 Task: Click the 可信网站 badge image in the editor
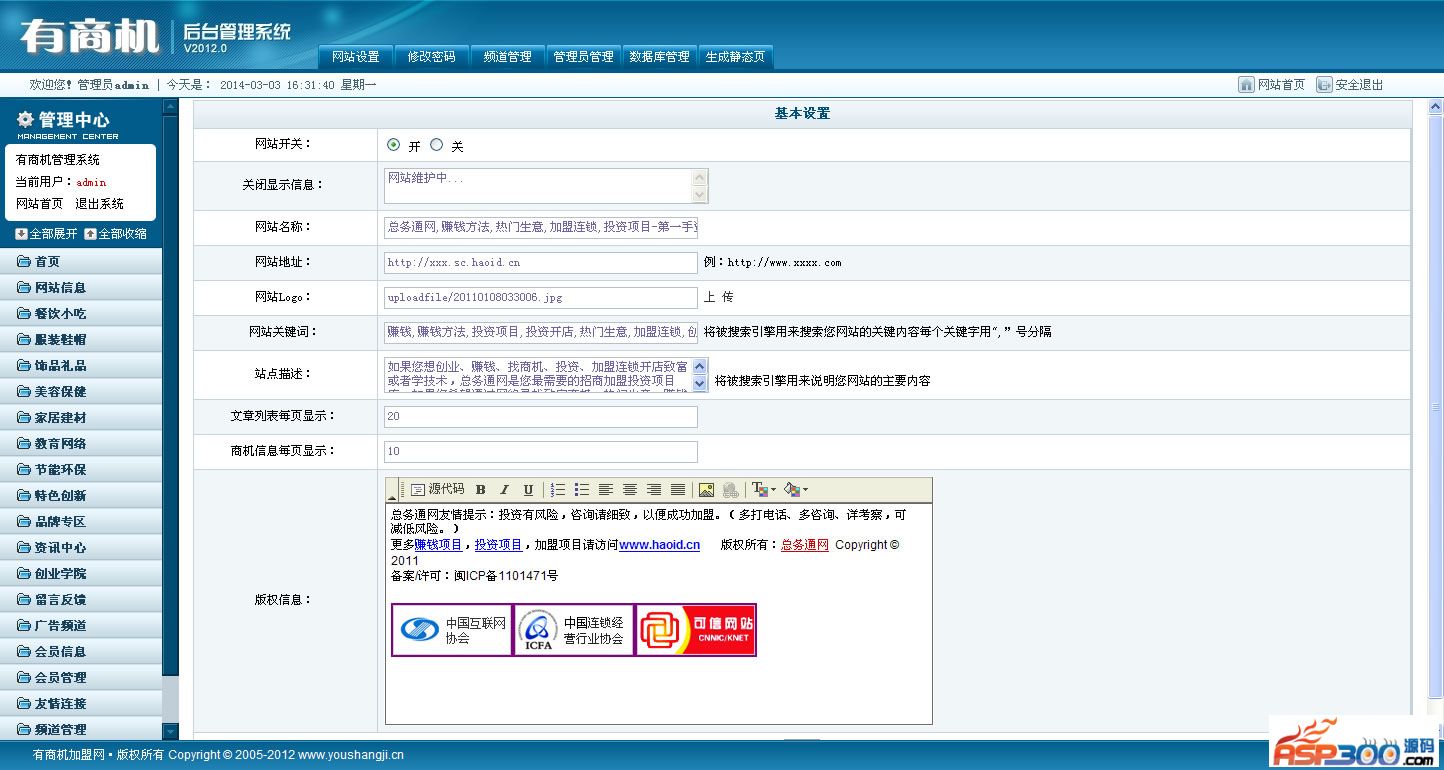[x=696, y=630]
